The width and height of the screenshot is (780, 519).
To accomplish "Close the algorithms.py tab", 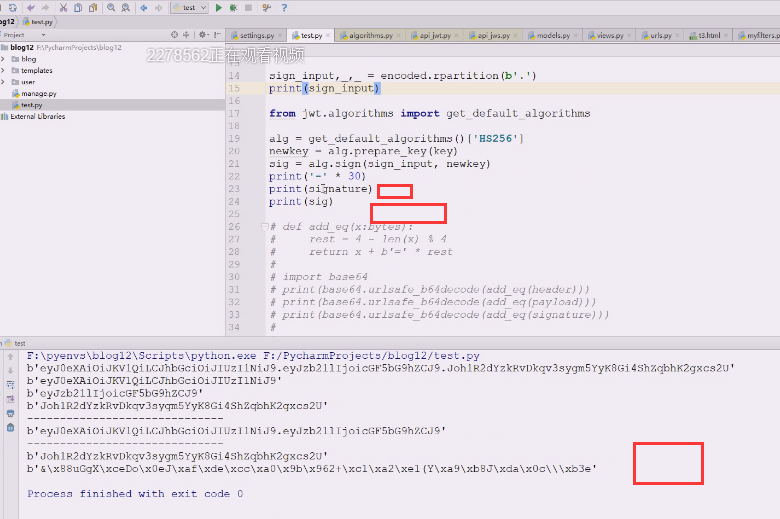I will [398, 35].
